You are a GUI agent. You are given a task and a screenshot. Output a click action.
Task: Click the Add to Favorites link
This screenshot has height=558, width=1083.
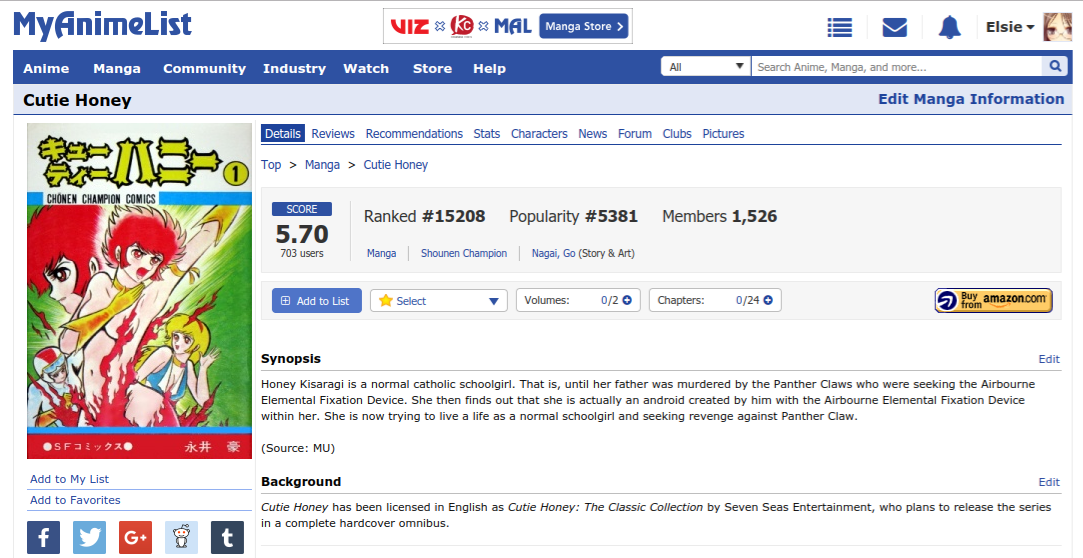coord(75,499)
